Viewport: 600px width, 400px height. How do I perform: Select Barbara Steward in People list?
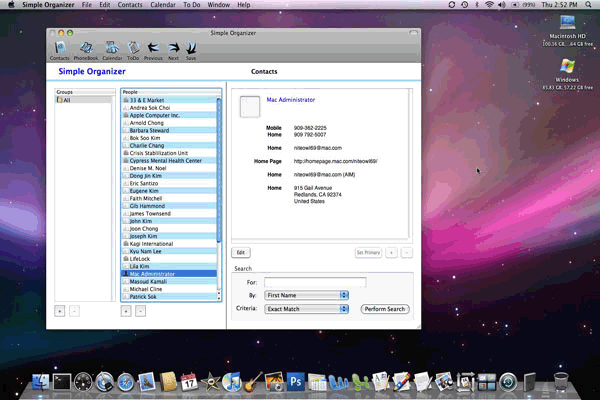pyautogui.click(x=169, y=130)
